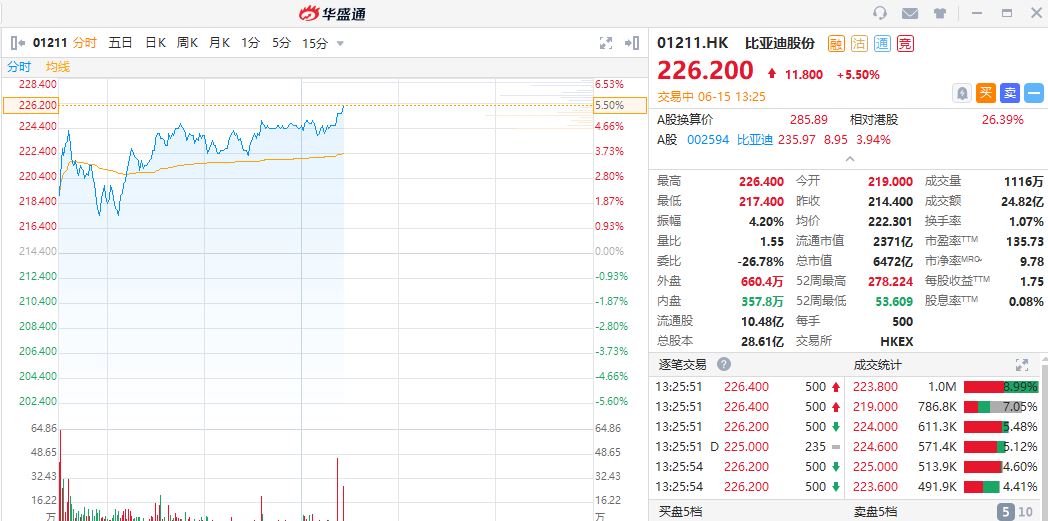Click the light blue minus watchlist button

1034,93
